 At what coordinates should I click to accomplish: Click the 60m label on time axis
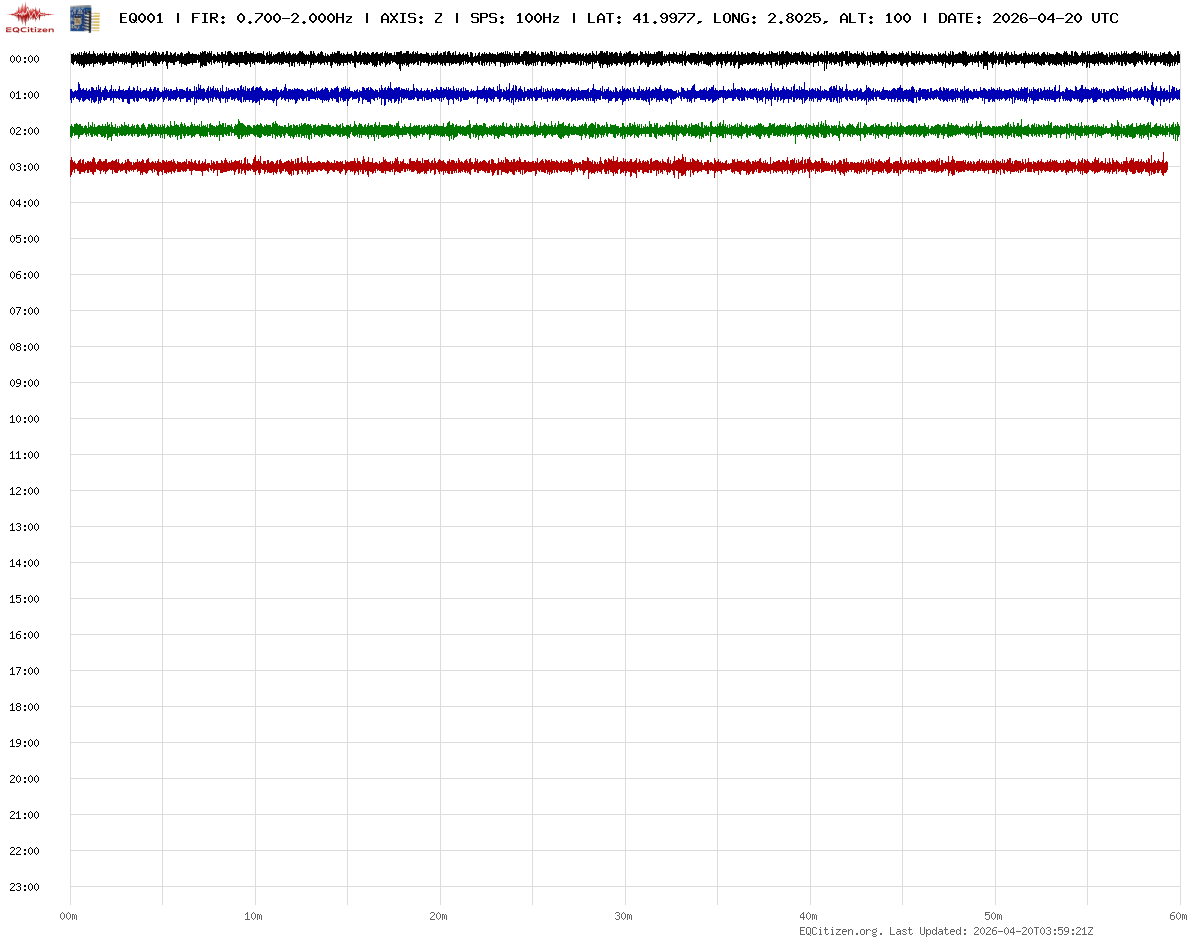tap(1179, 916)
